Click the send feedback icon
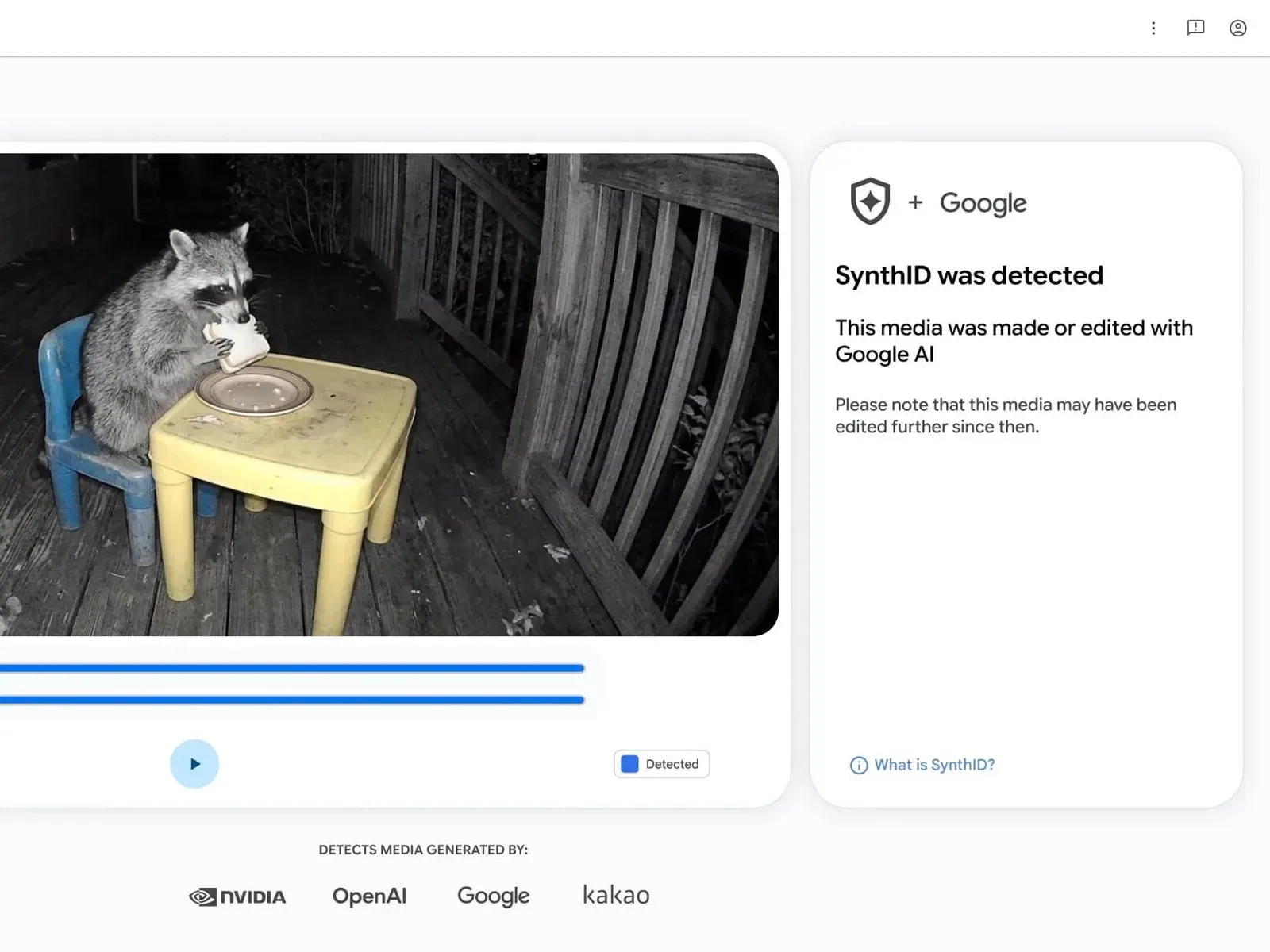Screen dimensions: 1270x952 (1195, 29)
